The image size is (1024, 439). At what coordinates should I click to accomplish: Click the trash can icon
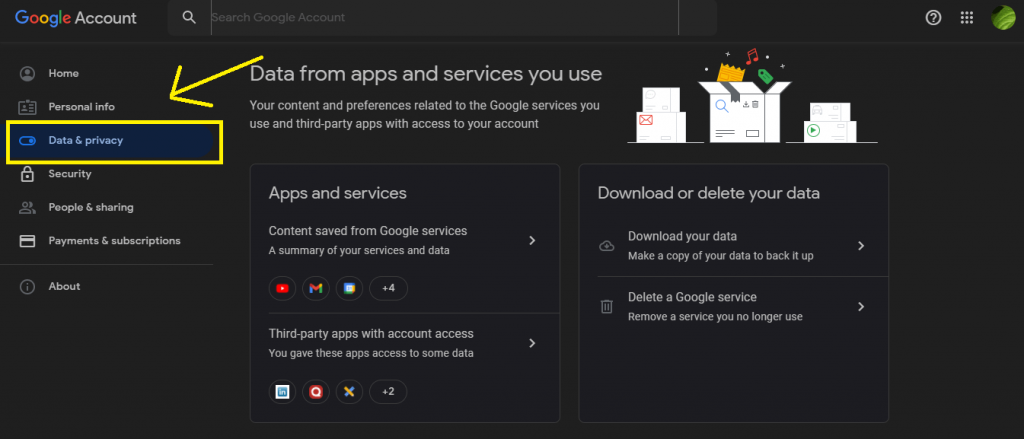coord(607,306)
